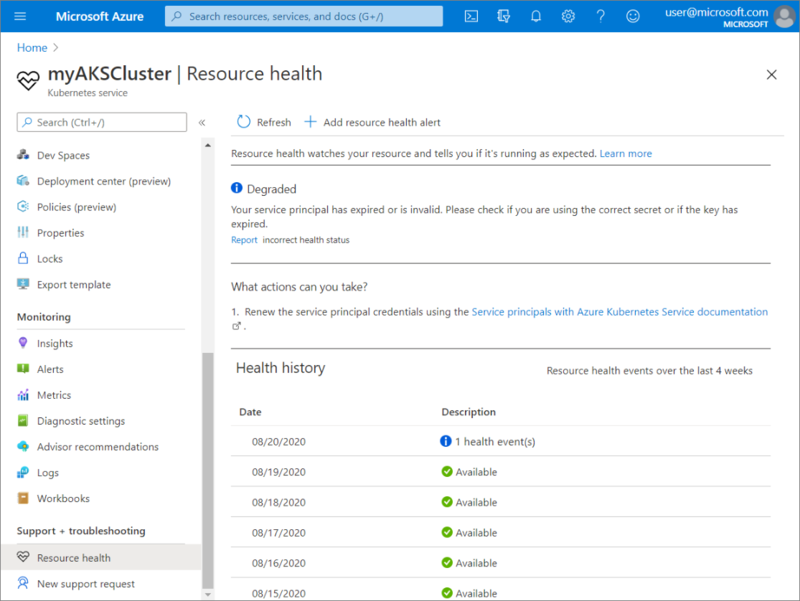The height and width of the screenshot is (601, 800).
Task: Open the notifications bell
Action: point(536,16)
